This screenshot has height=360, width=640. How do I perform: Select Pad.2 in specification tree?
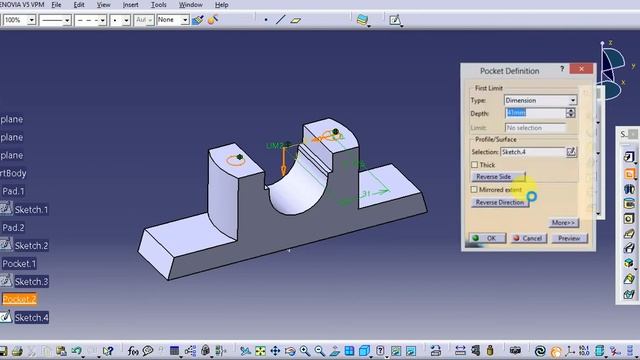(13, 227)
